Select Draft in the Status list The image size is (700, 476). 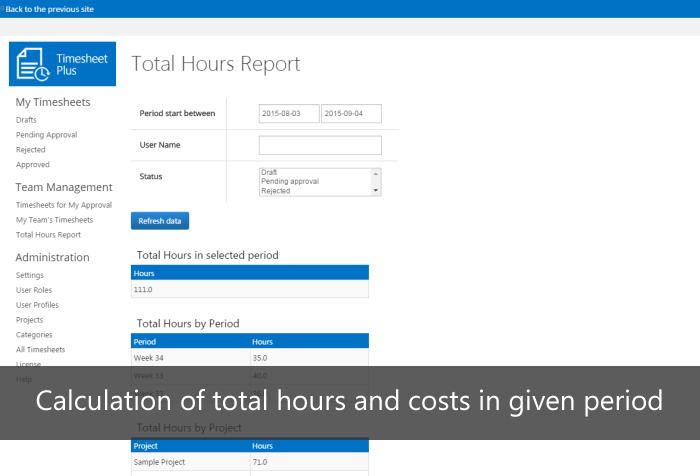coord(269,172)
